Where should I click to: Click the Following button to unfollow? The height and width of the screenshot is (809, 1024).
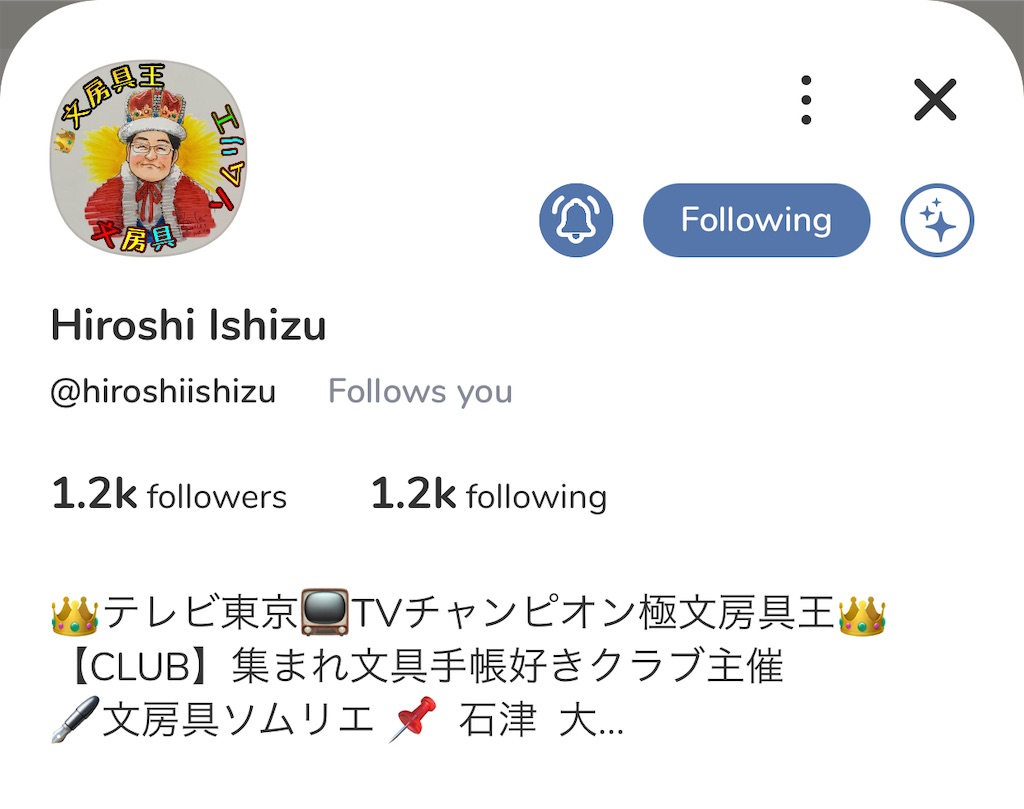click(x=756, y=220)
